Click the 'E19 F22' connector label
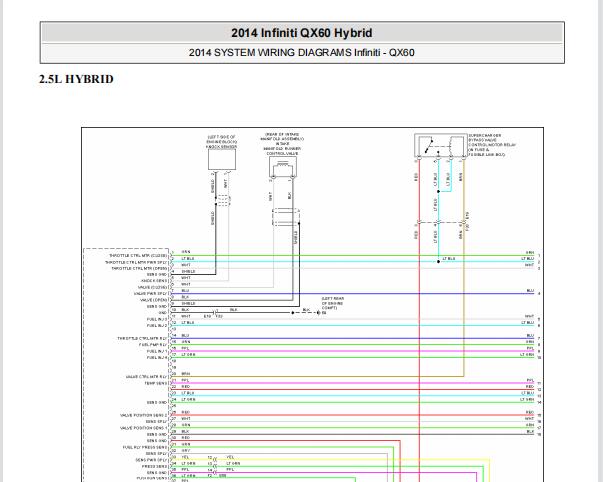The width and height of the screenshot is (603, 482). [x=213, y=316]
